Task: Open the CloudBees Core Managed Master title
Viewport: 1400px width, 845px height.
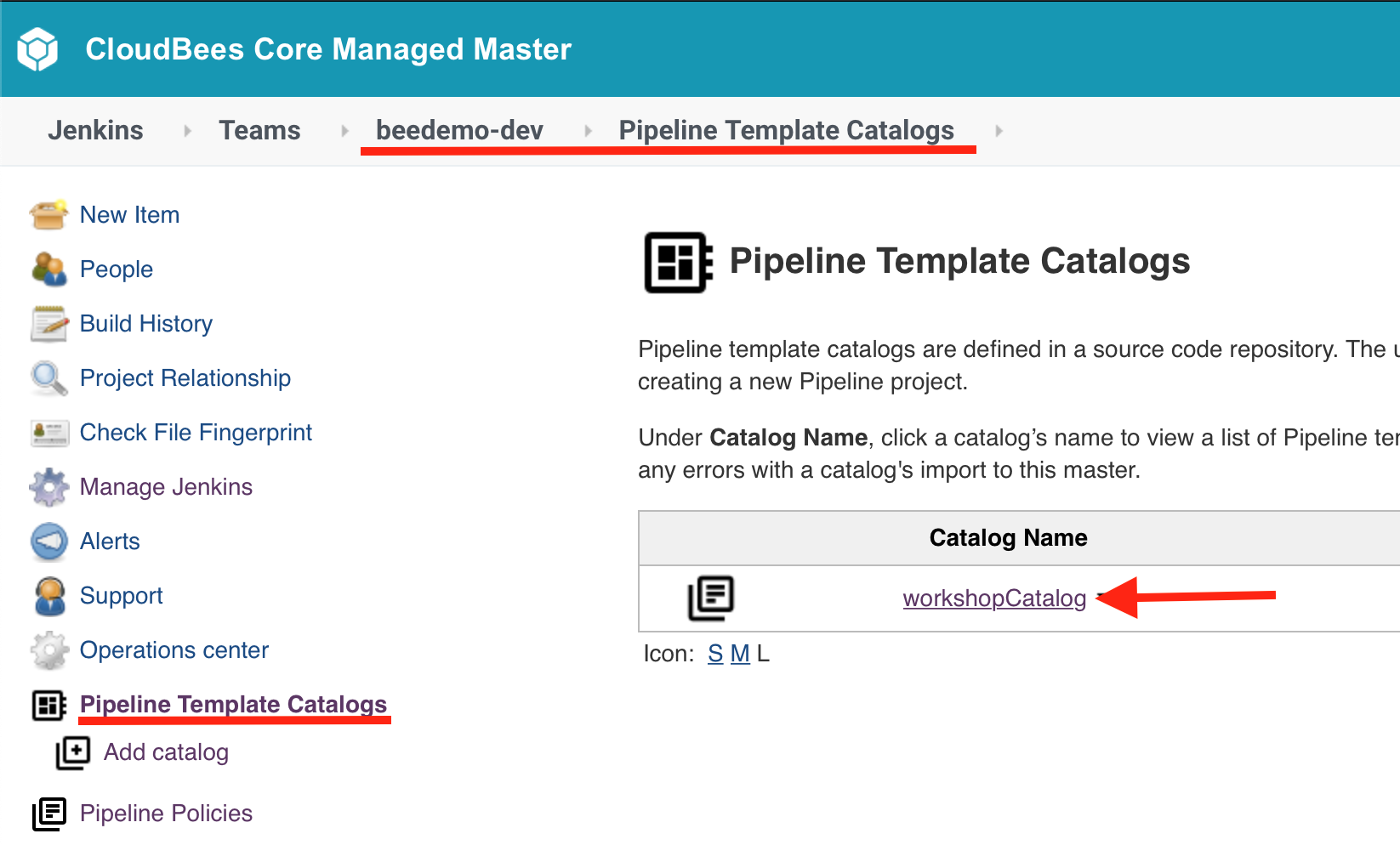Action: tap(328, 49)
